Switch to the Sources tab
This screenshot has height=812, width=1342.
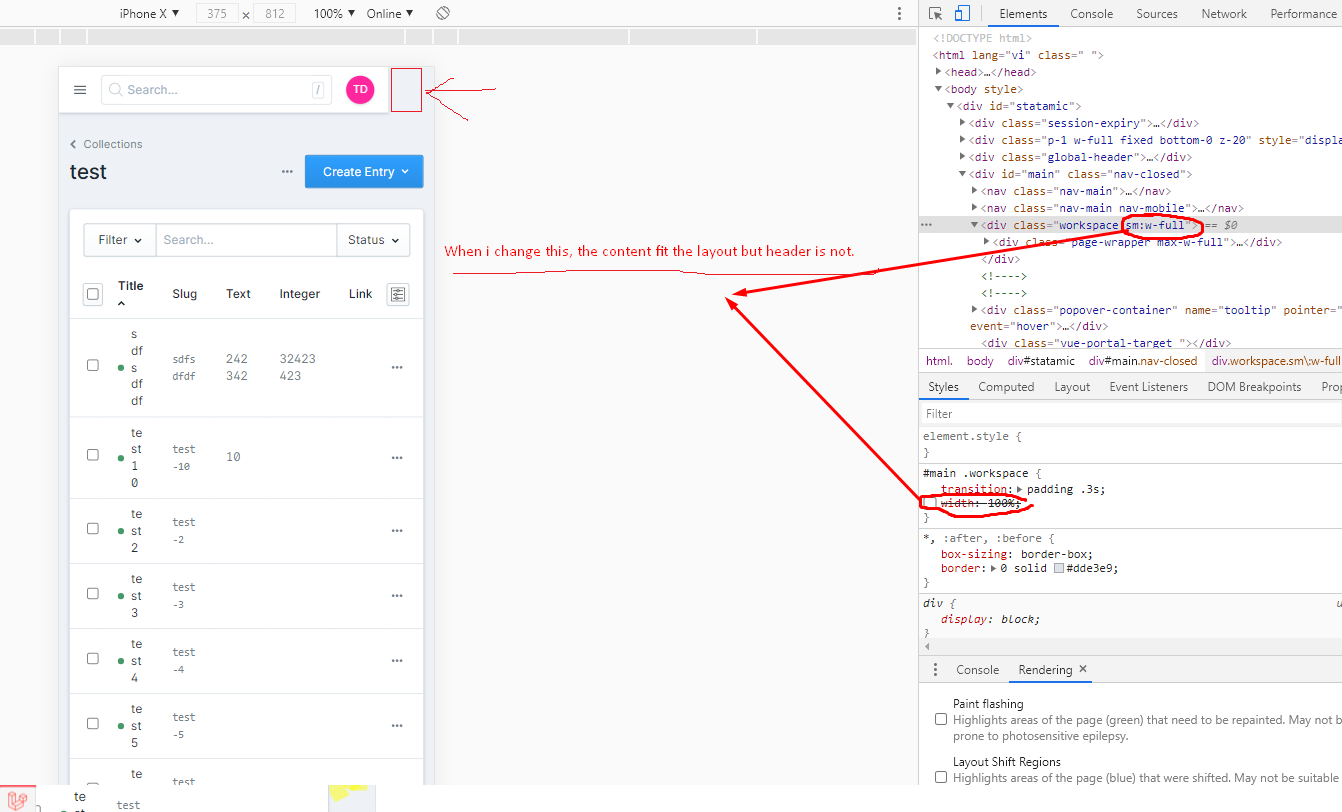1157,14
